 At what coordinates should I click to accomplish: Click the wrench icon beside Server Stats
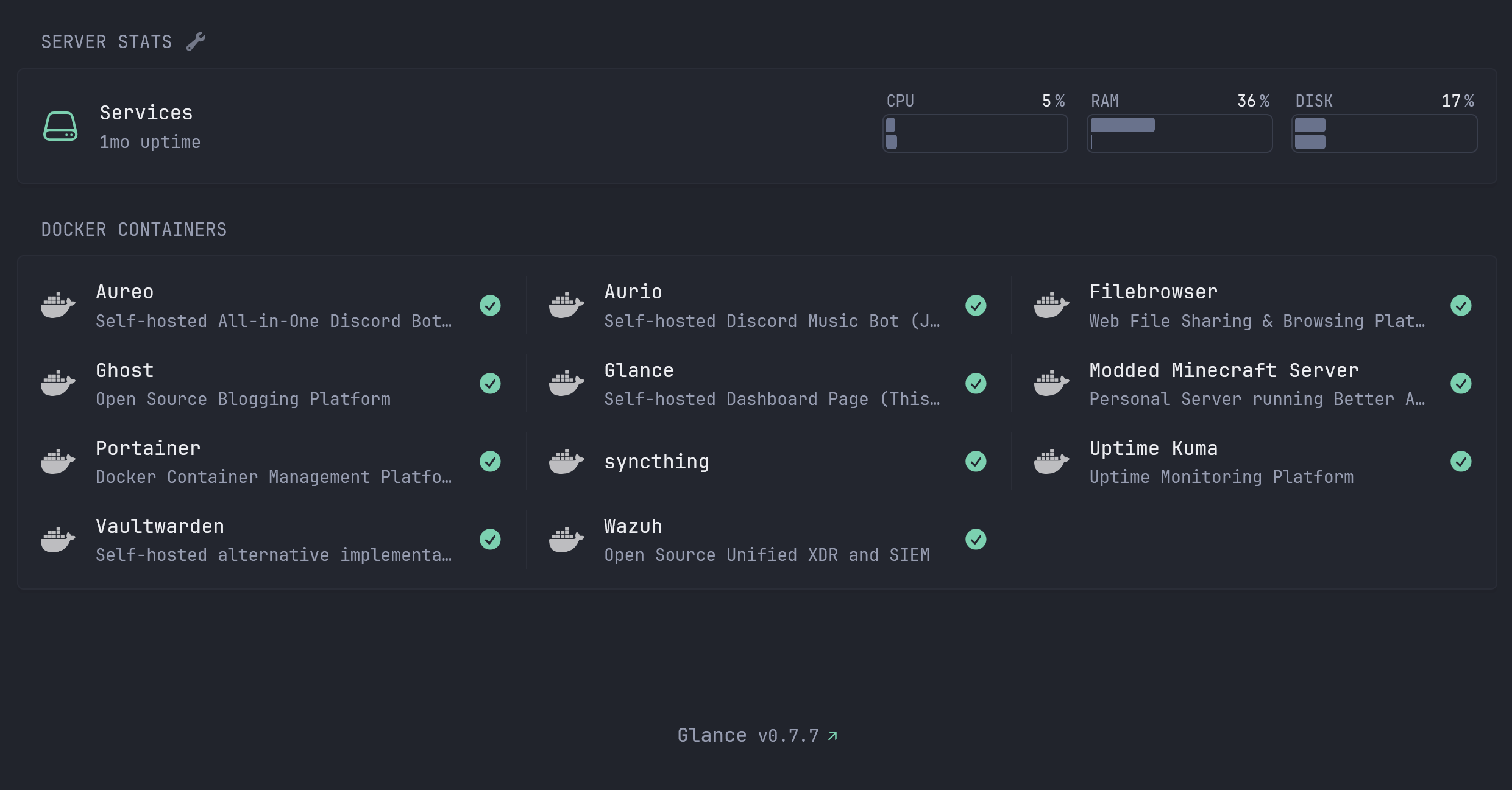(x=196, y=41)
